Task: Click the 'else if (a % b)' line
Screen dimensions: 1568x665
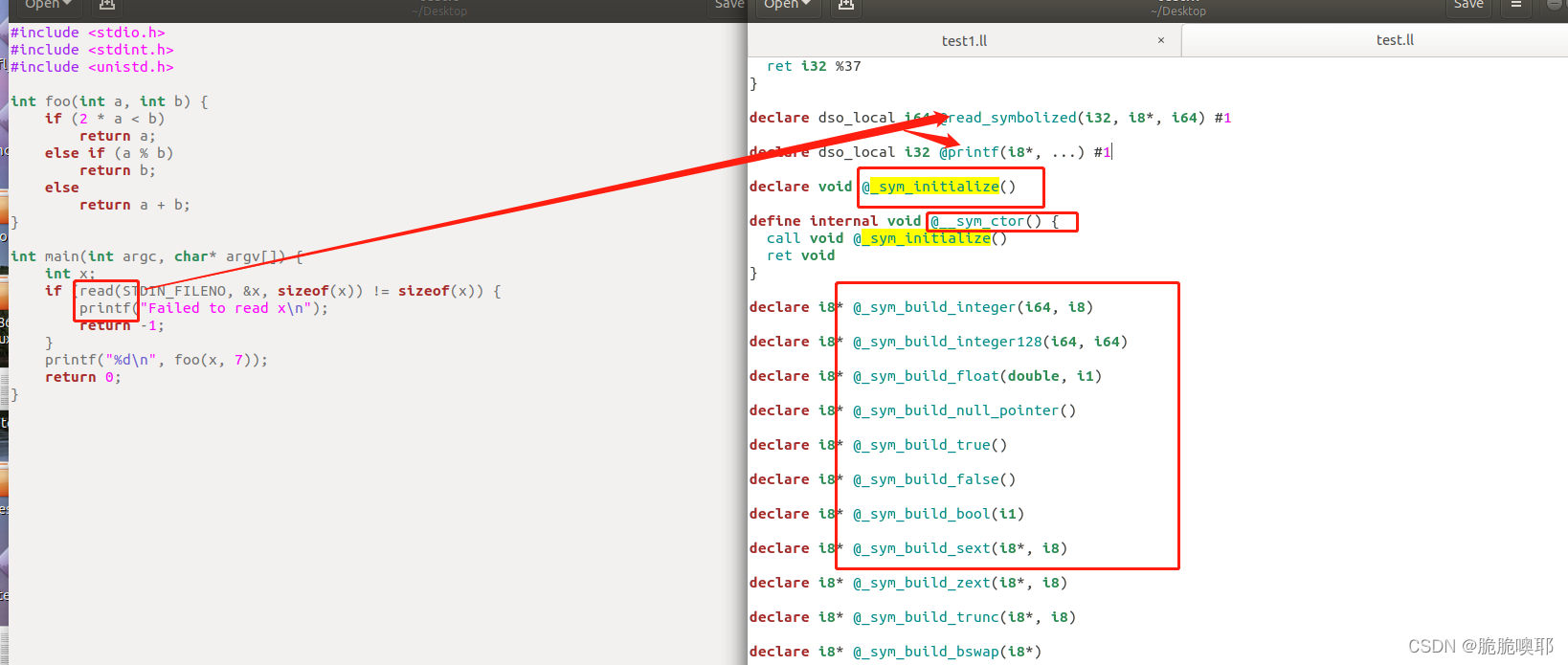Action: click(109, 153)
